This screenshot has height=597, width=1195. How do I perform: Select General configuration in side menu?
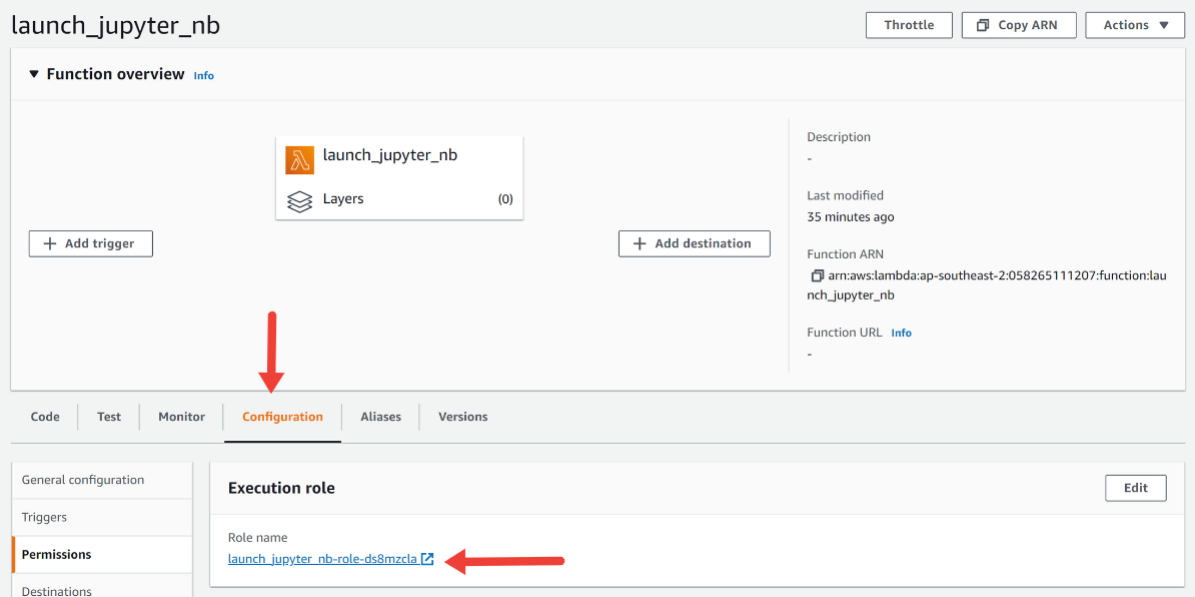pos(83,480)
